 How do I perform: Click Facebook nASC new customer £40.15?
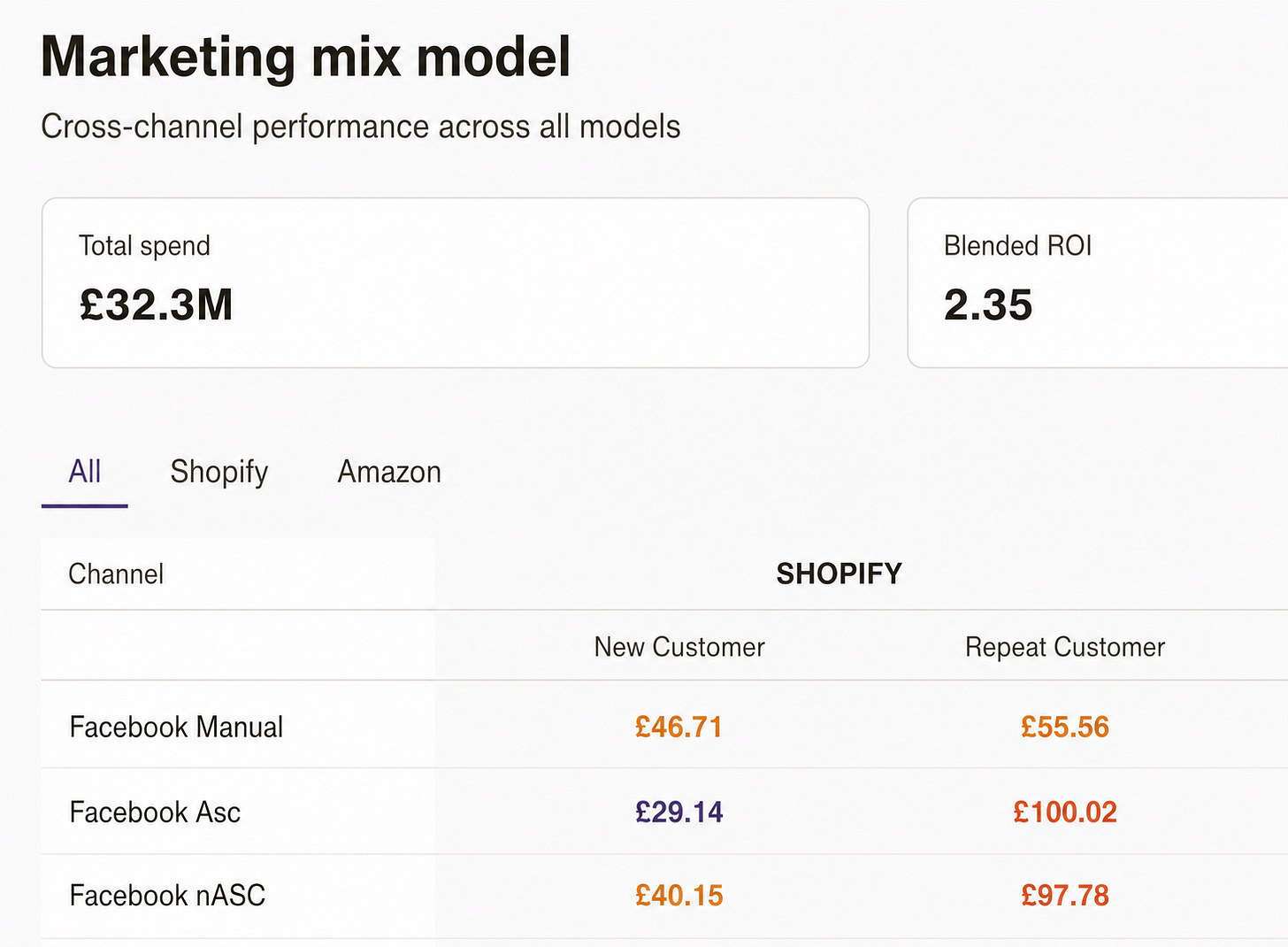pyautogui.click(x=679, y=896)
